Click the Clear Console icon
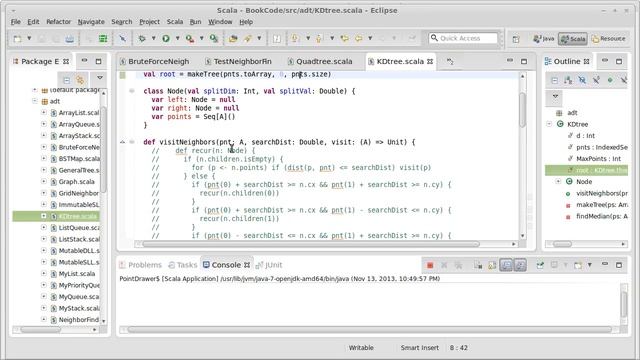 478,265
